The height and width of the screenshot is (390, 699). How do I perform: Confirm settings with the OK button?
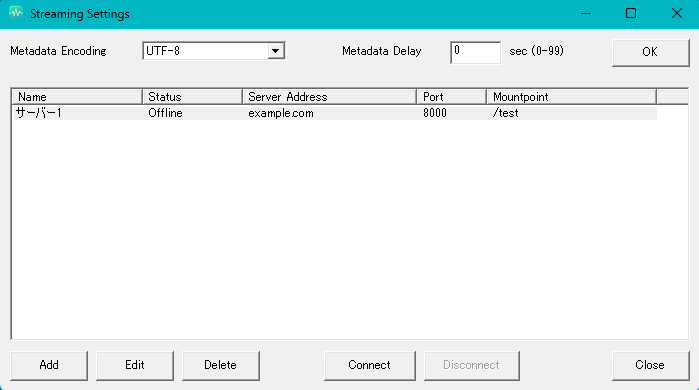(650, 53)
